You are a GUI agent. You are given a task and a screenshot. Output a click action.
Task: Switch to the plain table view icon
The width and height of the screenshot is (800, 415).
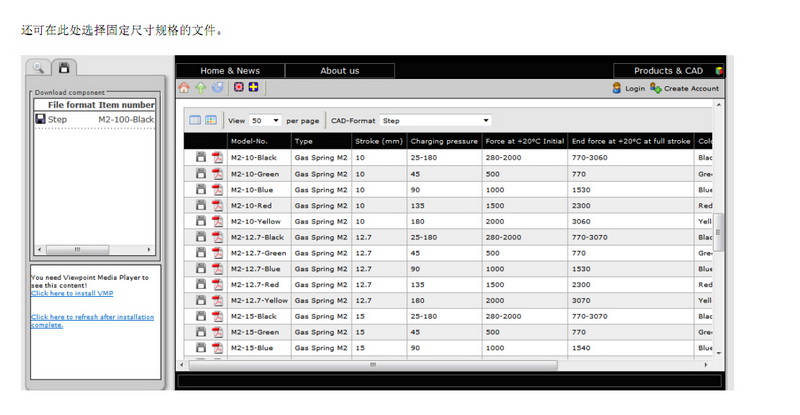click(x=195, y=120)
